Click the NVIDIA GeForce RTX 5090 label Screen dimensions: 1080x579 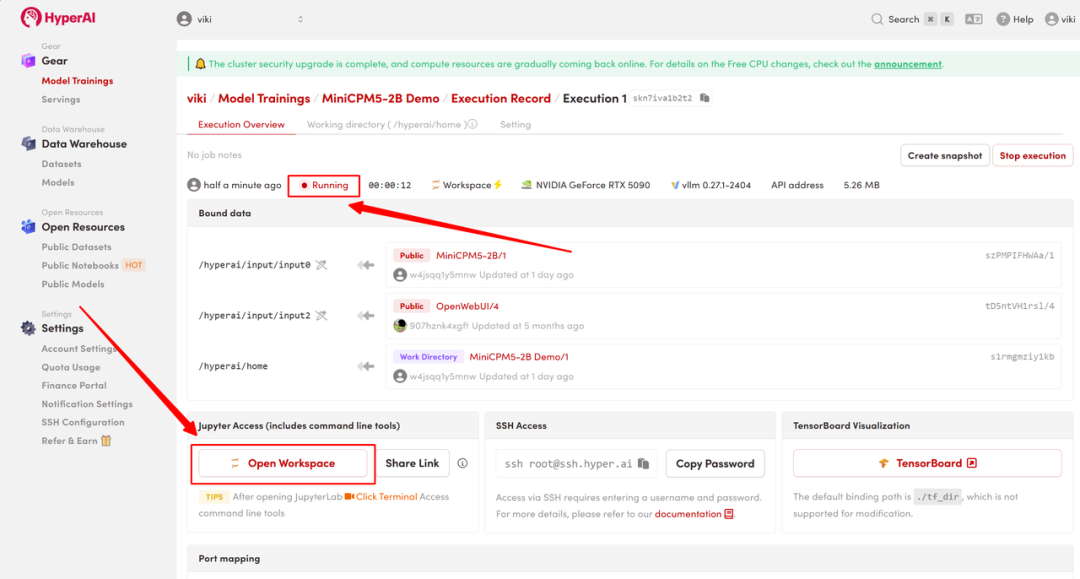(585, 185)
